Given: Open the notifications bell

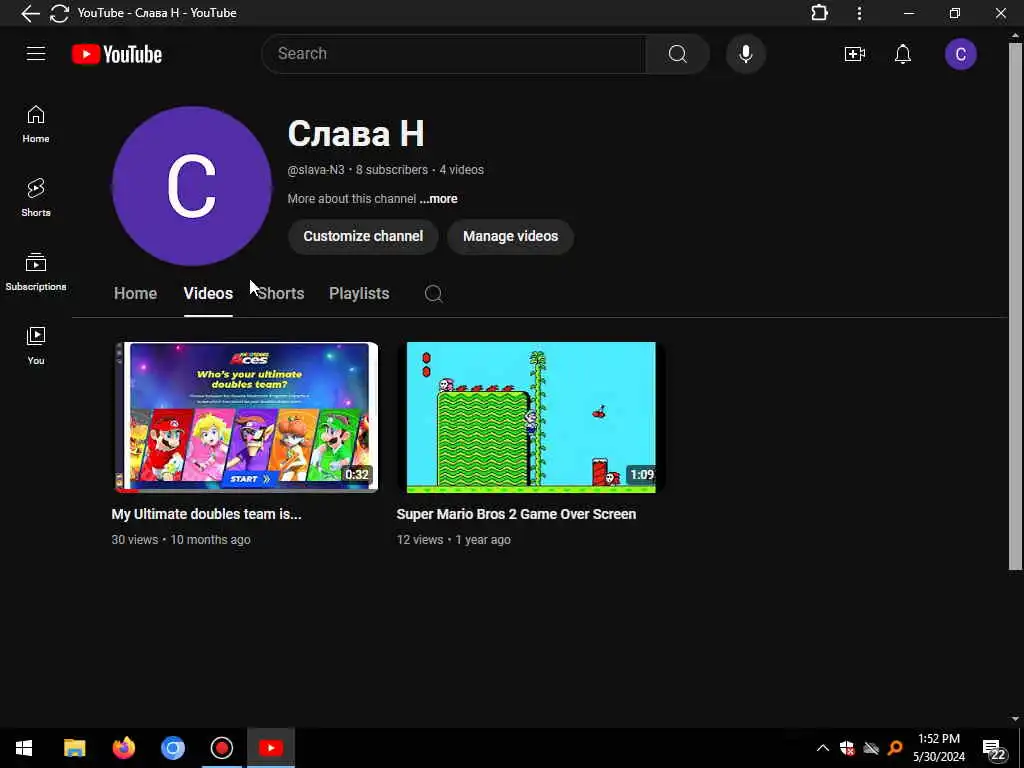Looking at the screenshot, I should point(903,54).
